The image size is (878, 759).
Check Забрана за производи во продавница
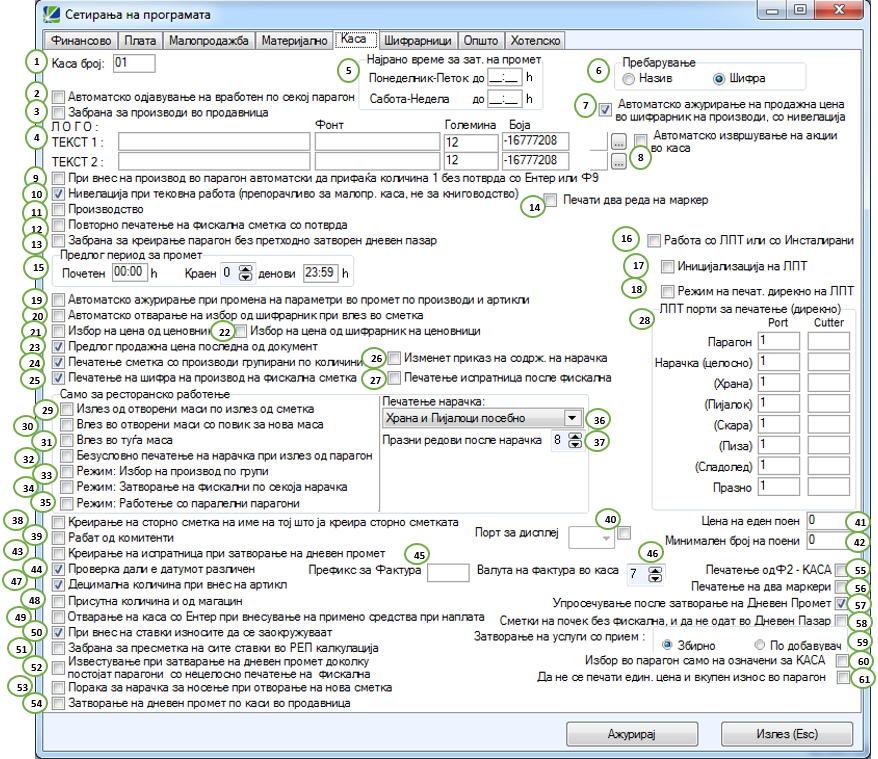[58, 113]
